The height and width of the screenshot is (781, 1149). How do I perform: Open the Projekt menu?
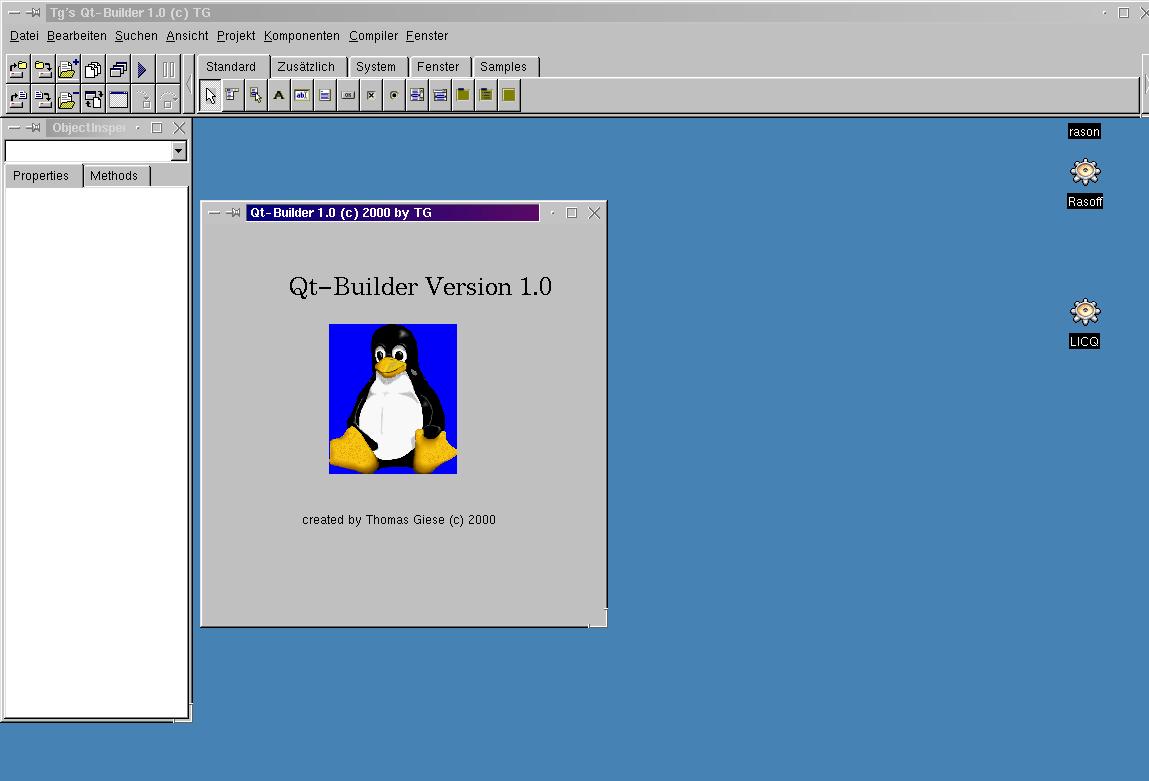(x=236, y=36)
